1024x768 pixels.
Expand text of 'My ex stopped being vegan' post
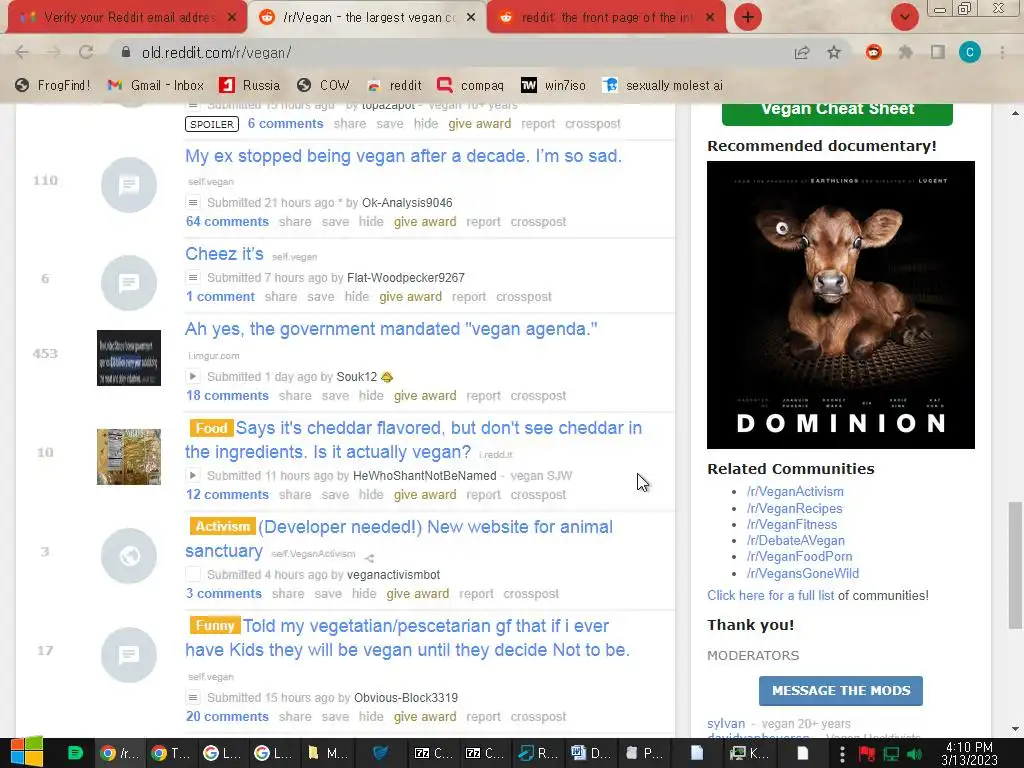tap(193, 202)
